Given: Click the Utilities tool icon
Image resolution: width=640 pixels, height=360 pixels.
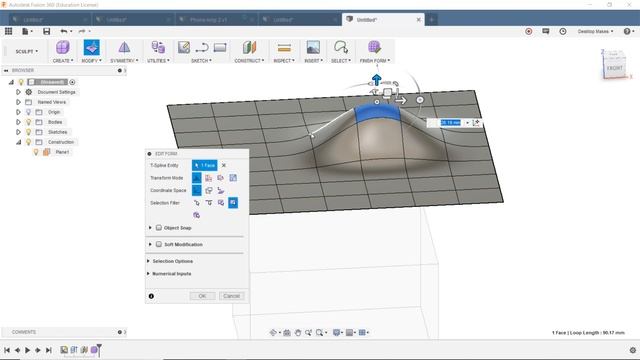Looking at the screenshot, I should point(158,48).
